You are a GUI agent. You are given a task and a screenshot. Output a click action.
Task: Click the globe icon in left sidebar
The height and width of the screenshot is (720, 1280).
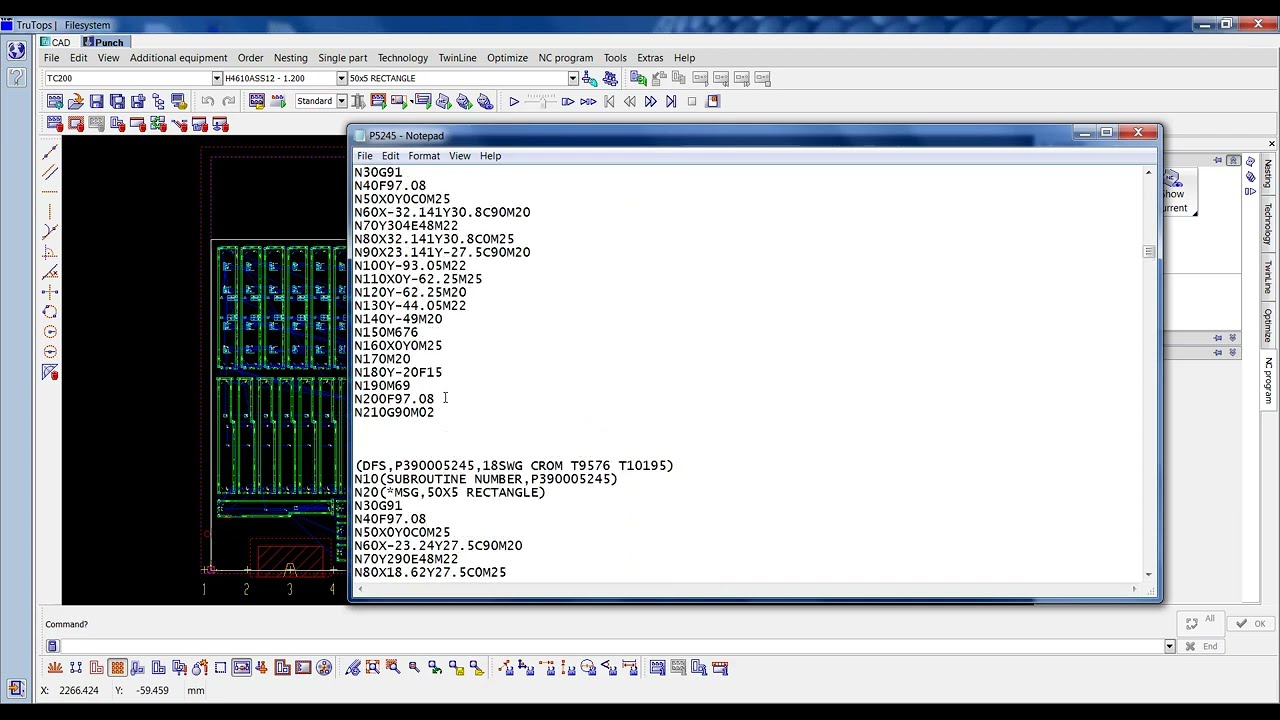click(x=16, y=51)
